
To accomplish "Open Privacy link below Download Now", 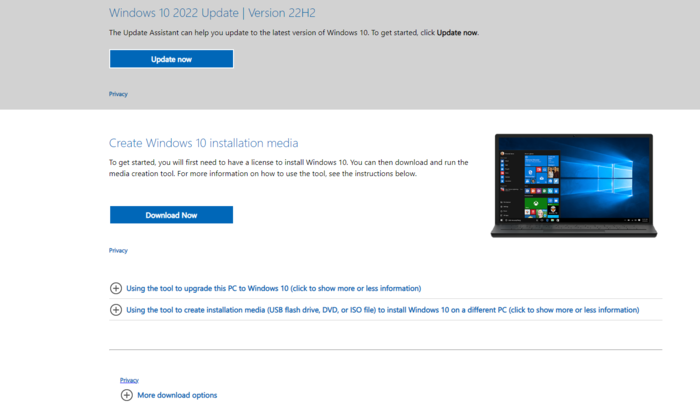I will [x=118, y=250].
